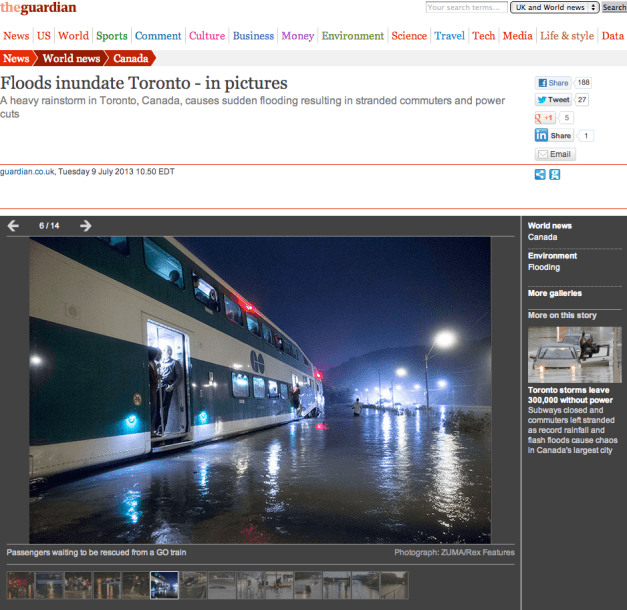Image resolution: width=627 pixels, height=610 pixels.
Task: Share on LinkedIn using the in button
Action: click(554, 136)
